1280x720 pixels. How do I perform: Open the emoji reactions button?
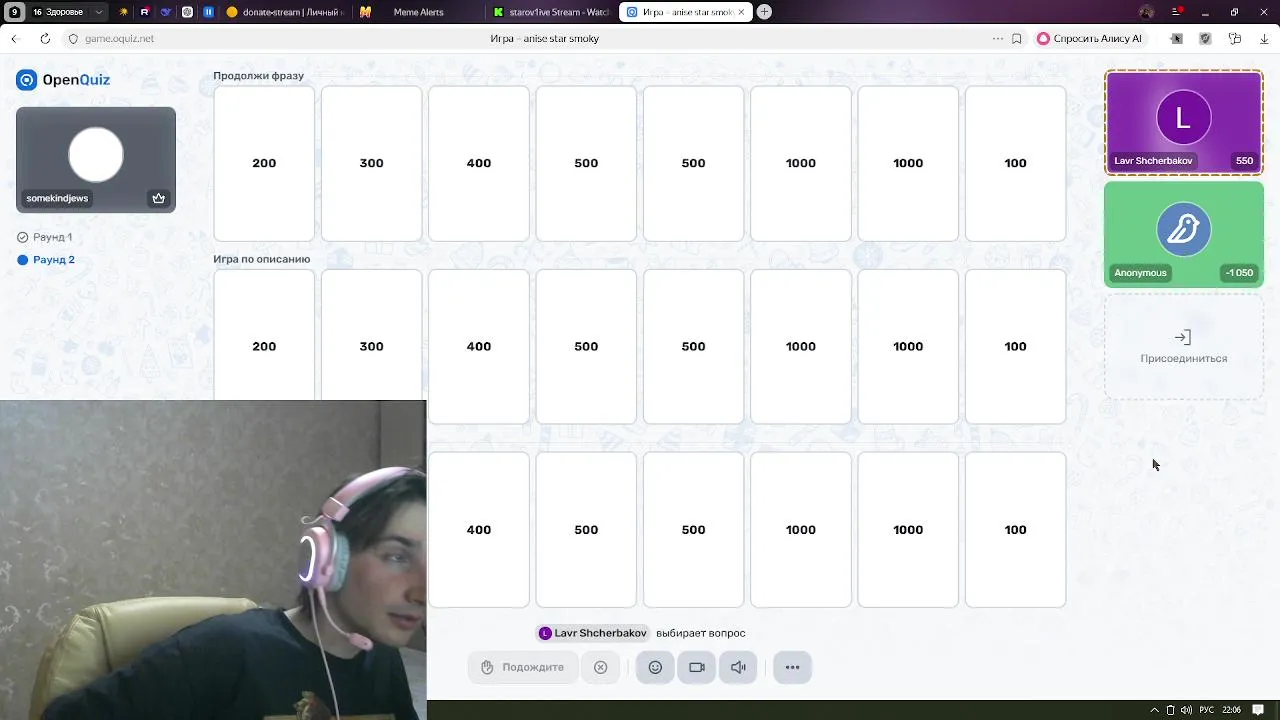(x=655, y=667)
